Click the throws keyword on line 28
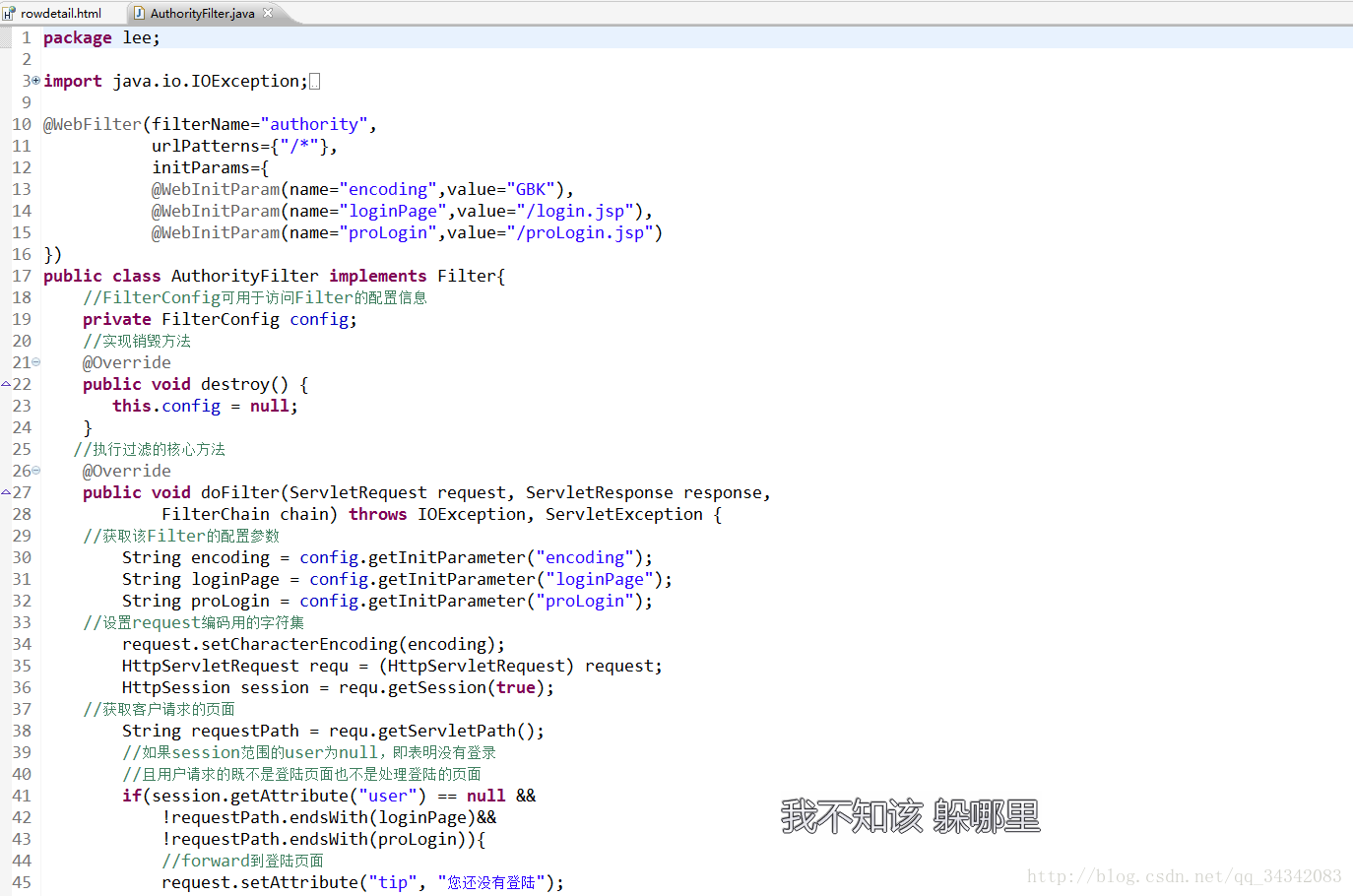Image resolution: width=1353 pixels, height=896 pixels. point(378,514)
